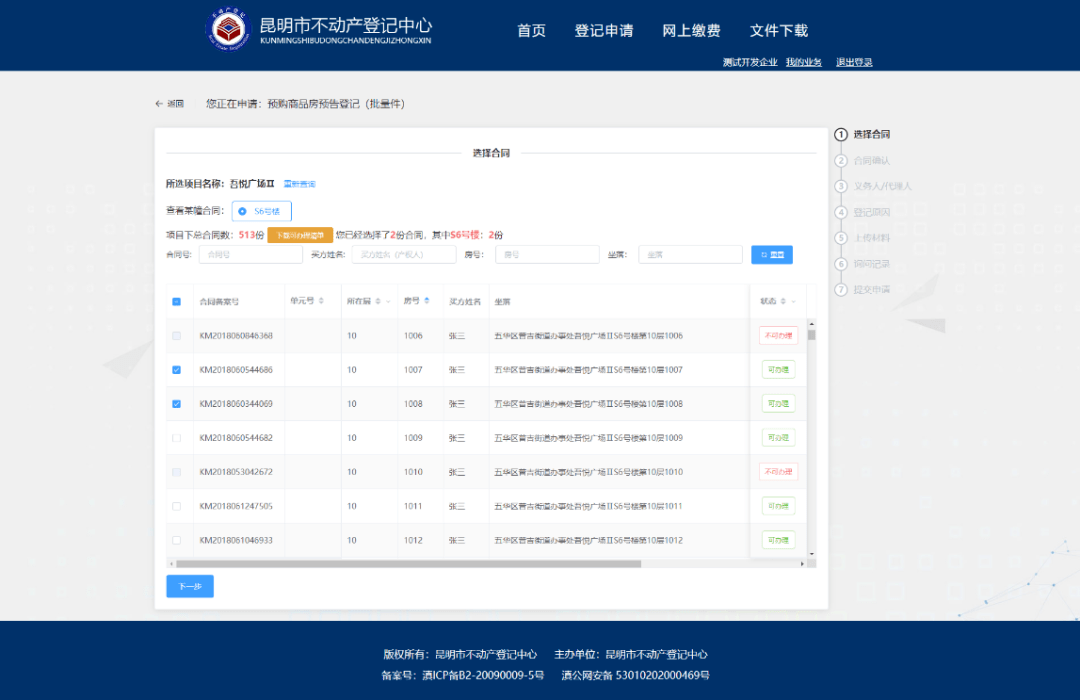
Task: Click step 5 circle 上传材料
Action: pos(840,238)
